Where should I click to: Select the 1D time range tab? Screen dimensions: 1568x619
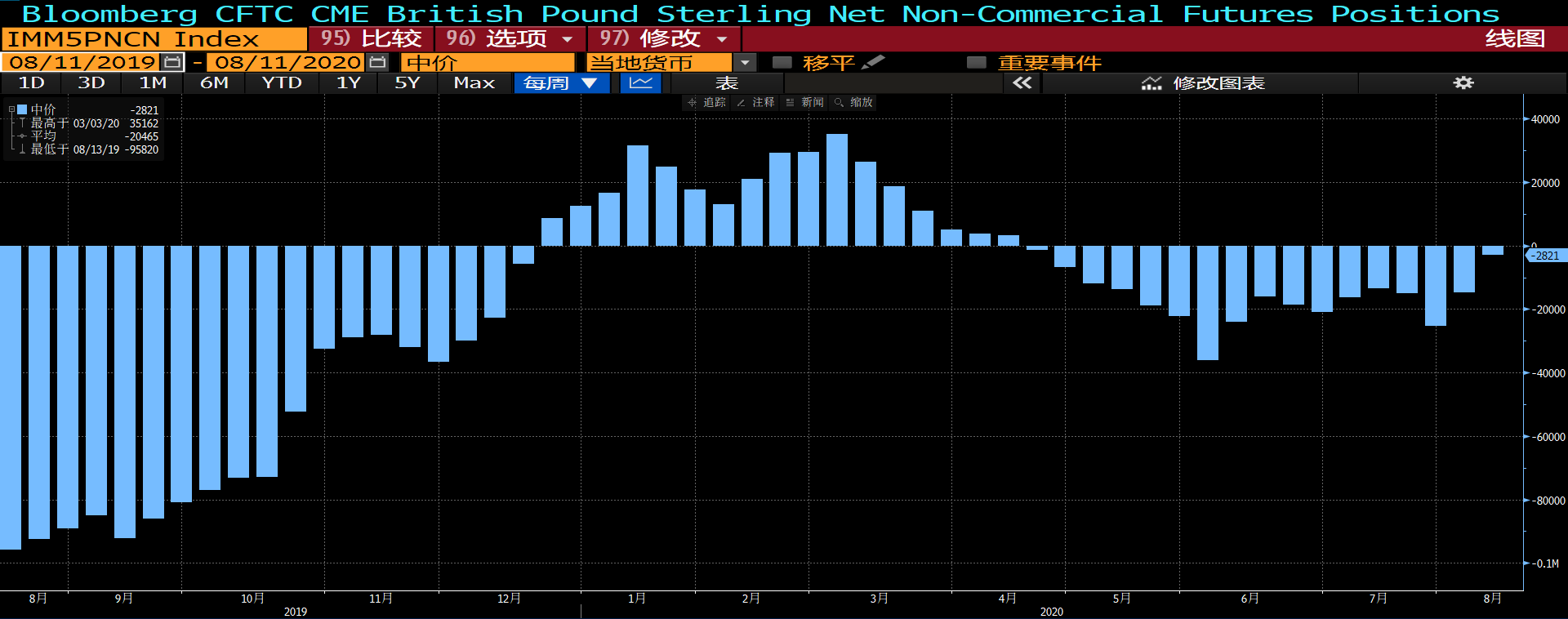[31, 82]
